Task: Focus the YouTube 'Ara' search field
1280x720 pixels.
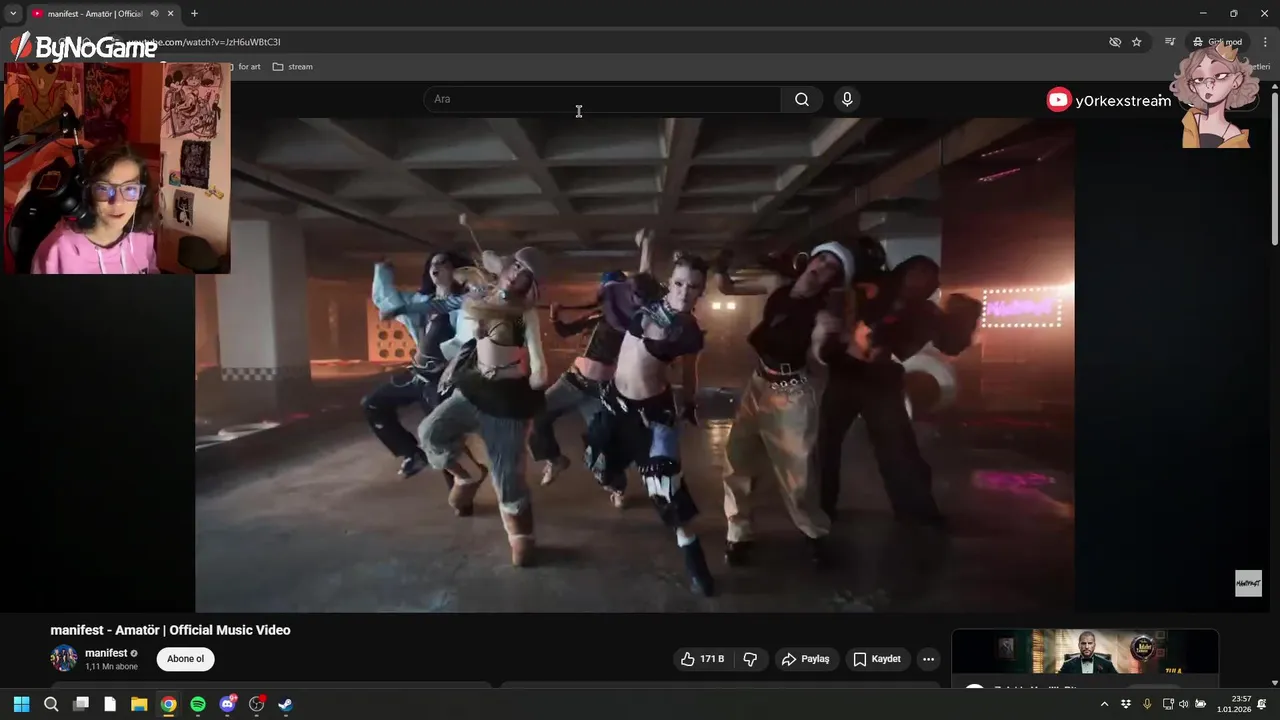Action: [602, 99]
